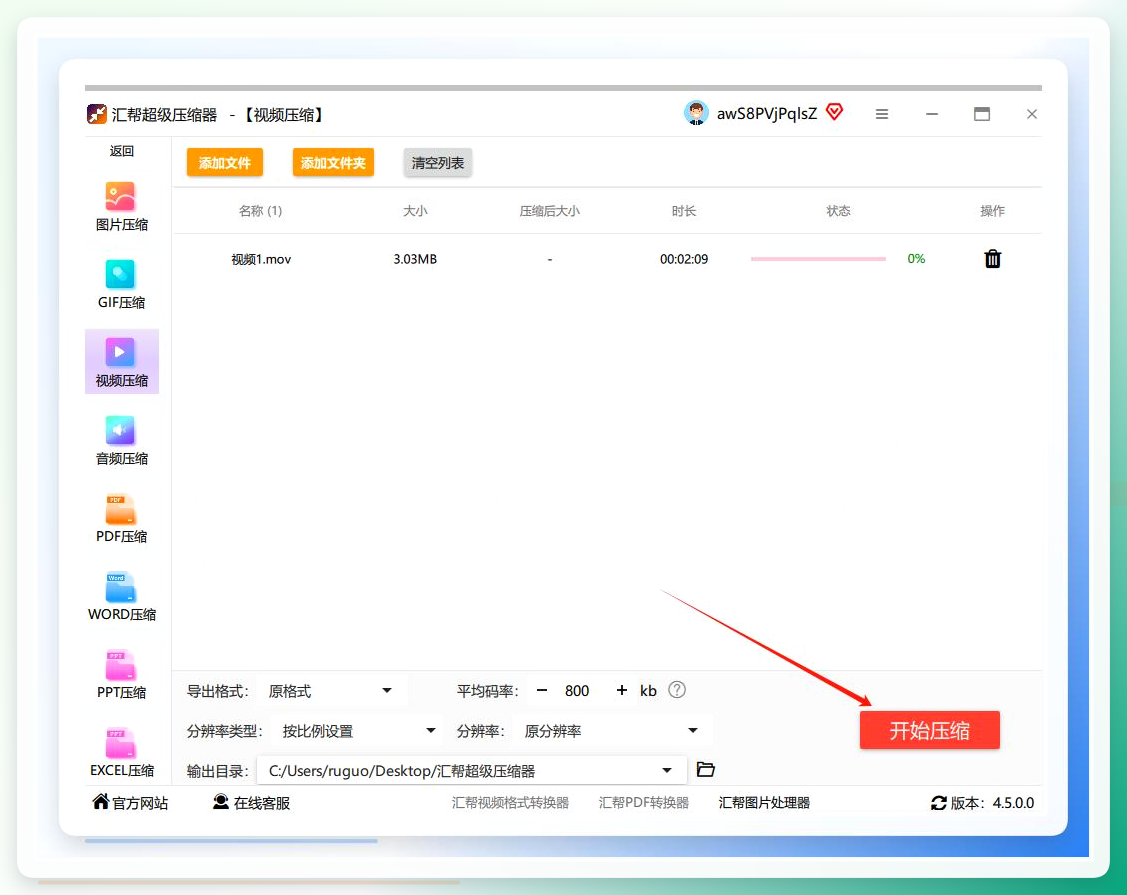Viewport: 1127px width, 895px height.
Task: Click the 添加文件 button
Action: pyautogui.click(x=225, y=163)
